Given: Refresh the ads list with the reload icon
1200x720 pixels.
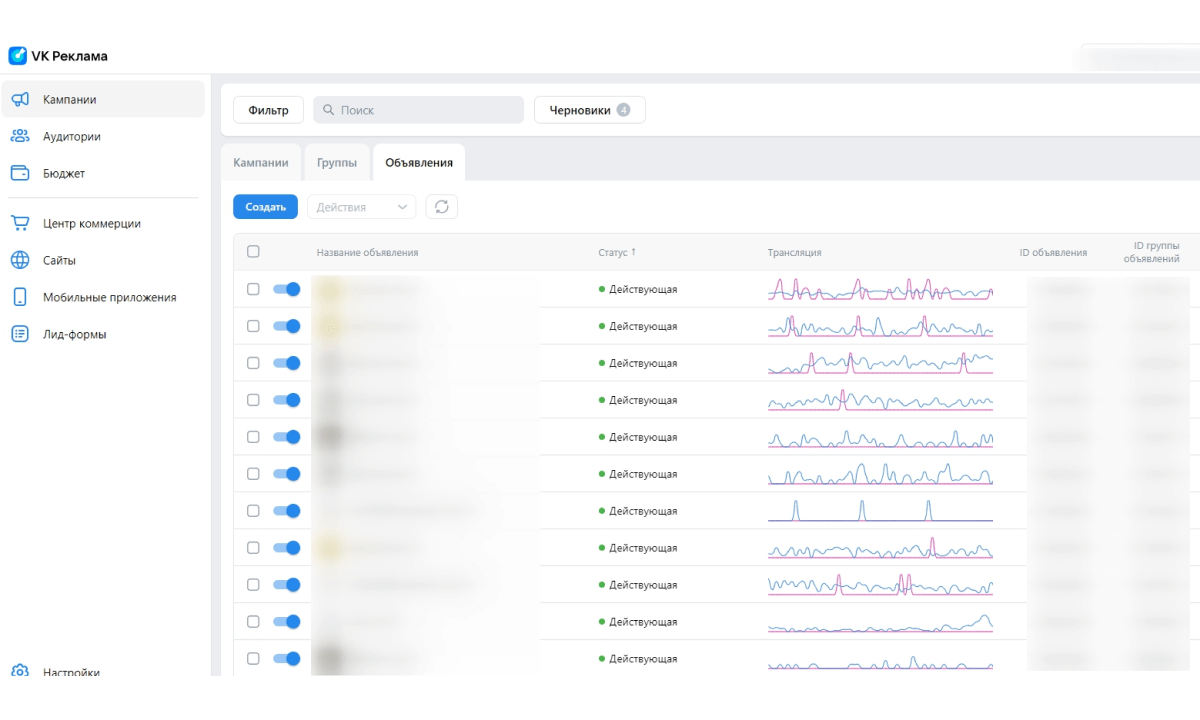Looking at the screenshot, I should click(442, 207).
